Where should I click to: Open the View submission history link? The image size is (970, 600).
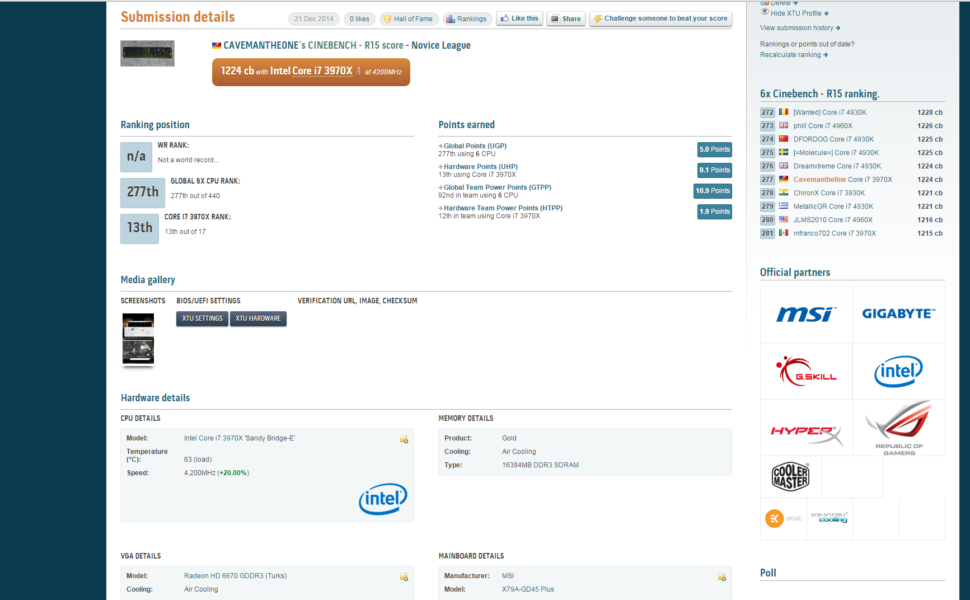tap(800, 28)
